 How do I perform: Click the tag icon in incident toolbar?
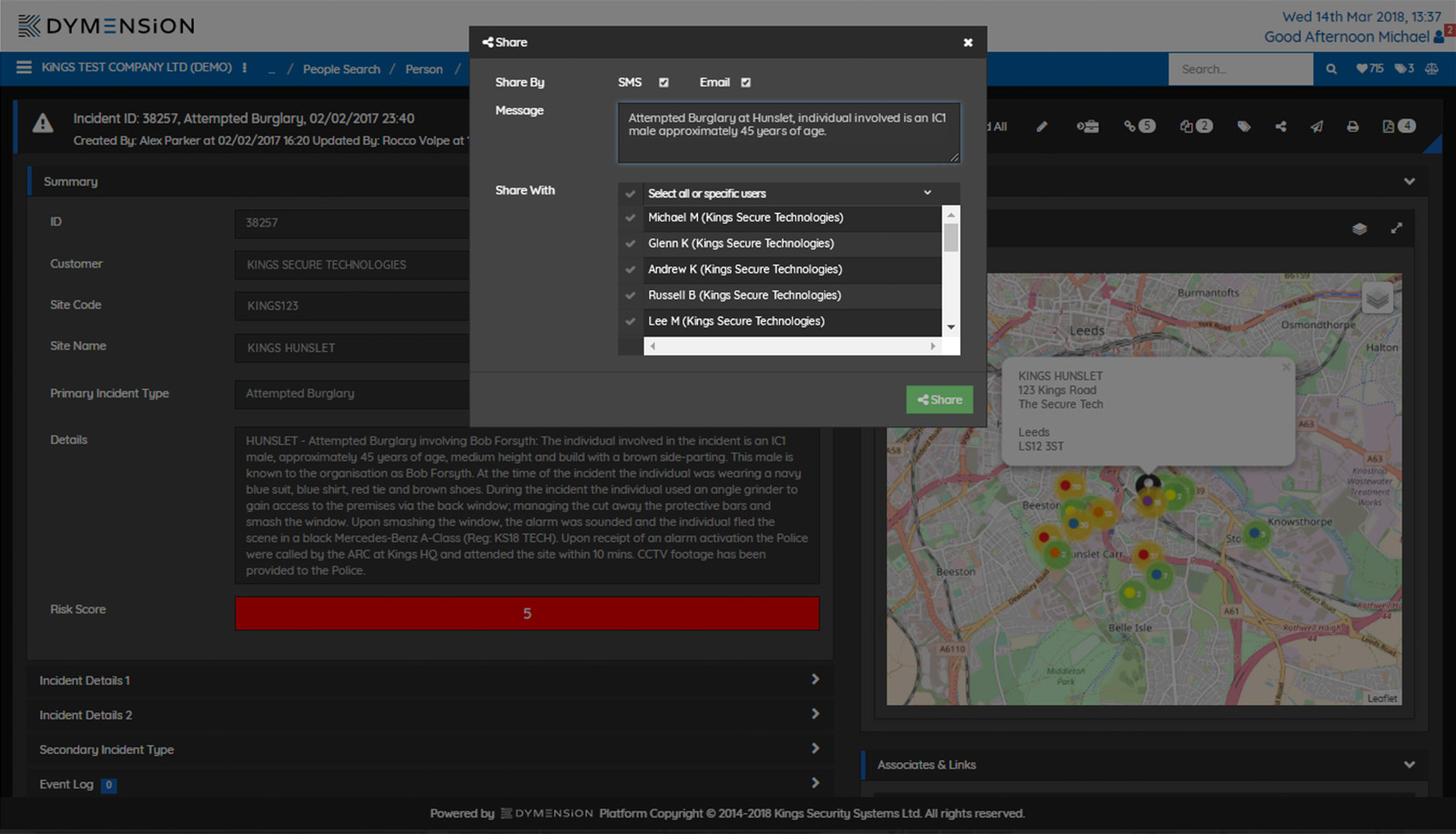pyautogui.click(x=1244, y=126)
